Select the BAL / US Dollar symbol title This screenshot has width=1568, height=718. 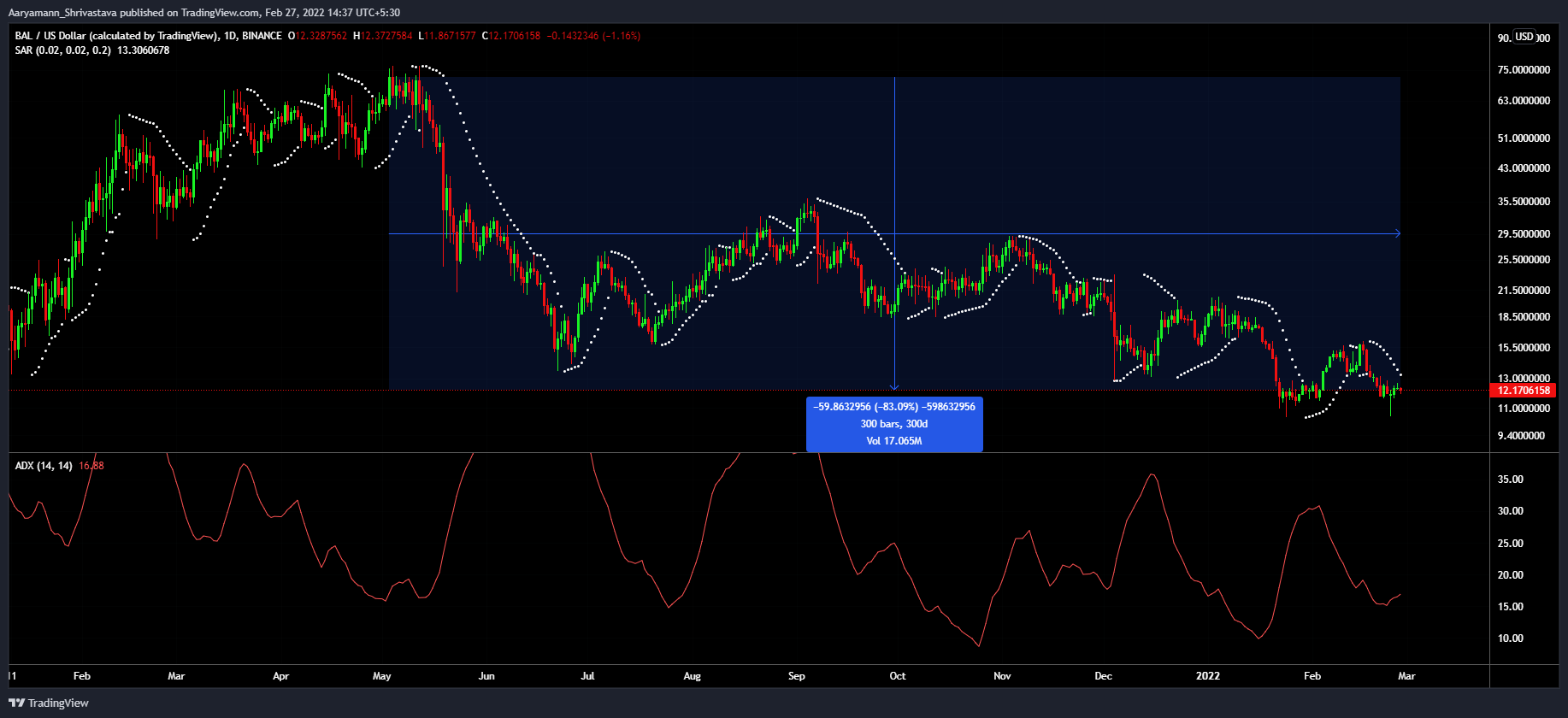[x=115, y=36]
